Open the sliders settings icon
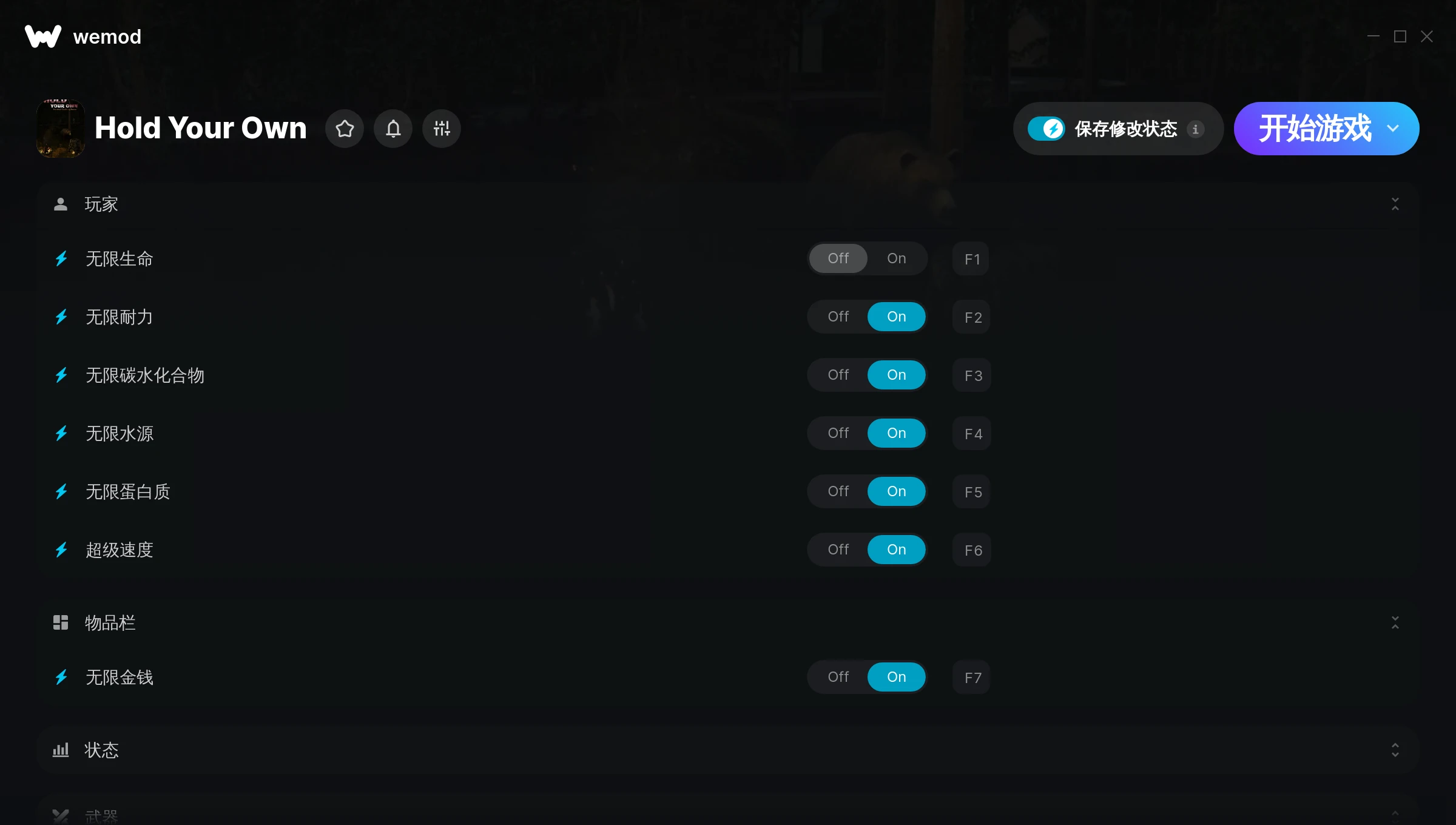Viewport: 1456px width, 825px height. pyautogui.click(x=442, y=129)
